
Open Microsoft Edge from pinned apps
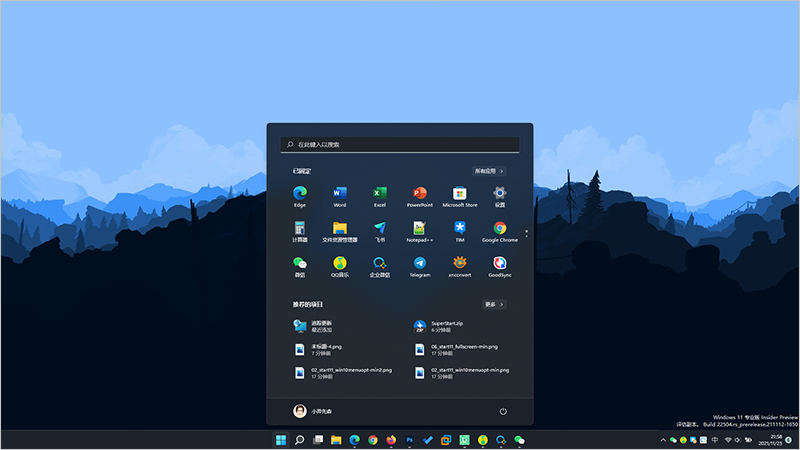pyautogui.click(x=299, y=194)
